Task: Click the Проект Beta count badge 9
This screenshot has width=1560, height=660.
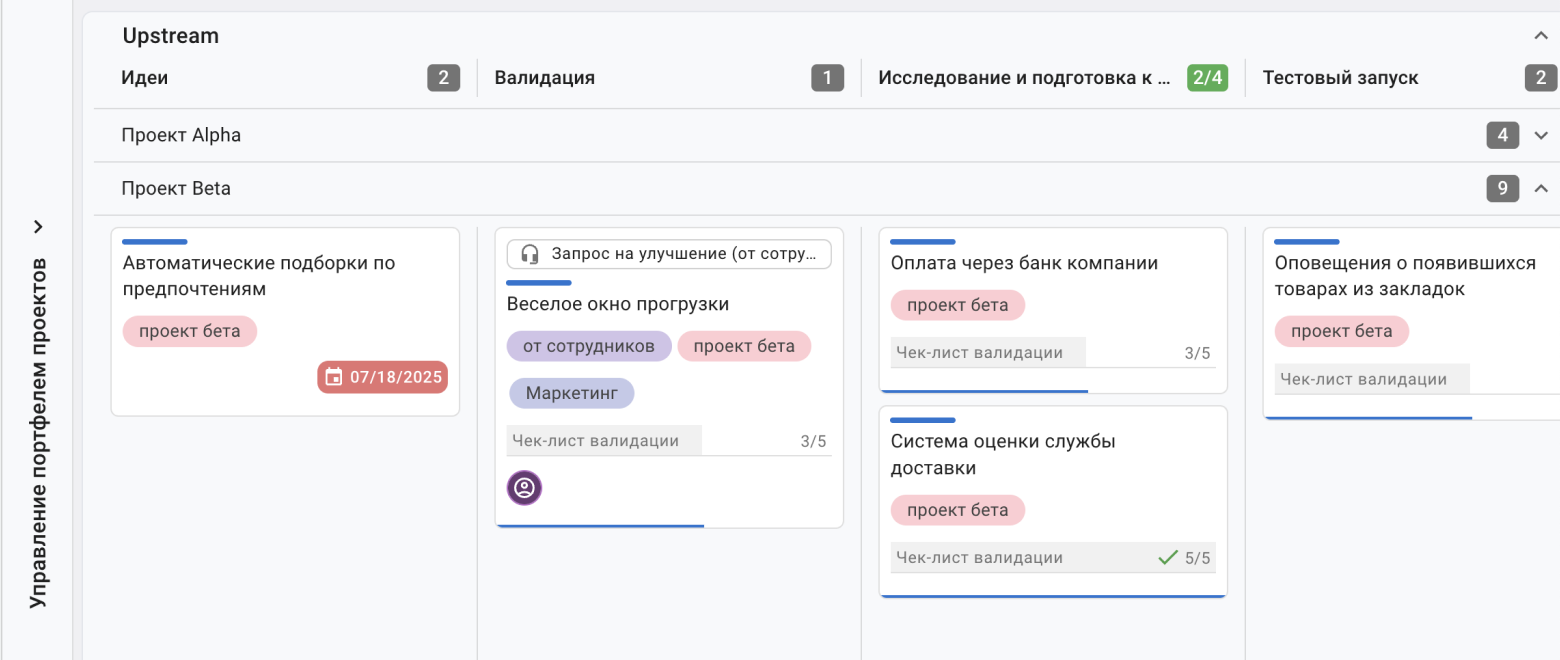Action: (x=1503, y=188)
